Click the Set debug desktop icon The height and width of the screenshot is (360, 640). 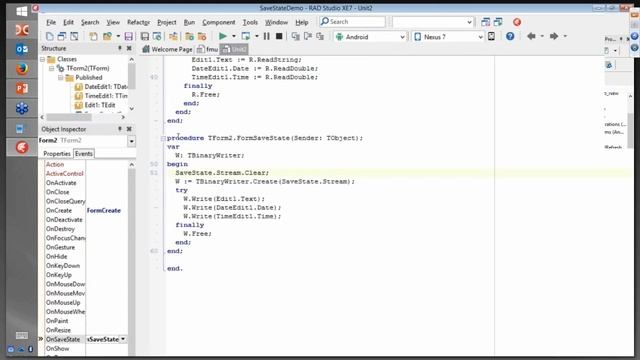click(498, 22)
